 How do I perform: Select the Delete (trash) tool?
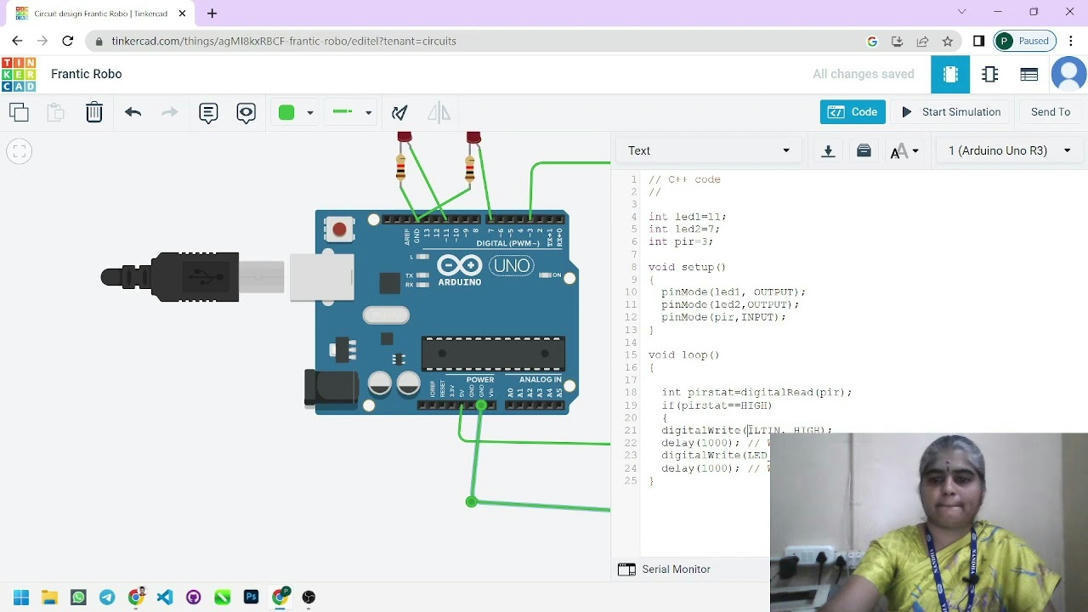(x=93, y=112)
